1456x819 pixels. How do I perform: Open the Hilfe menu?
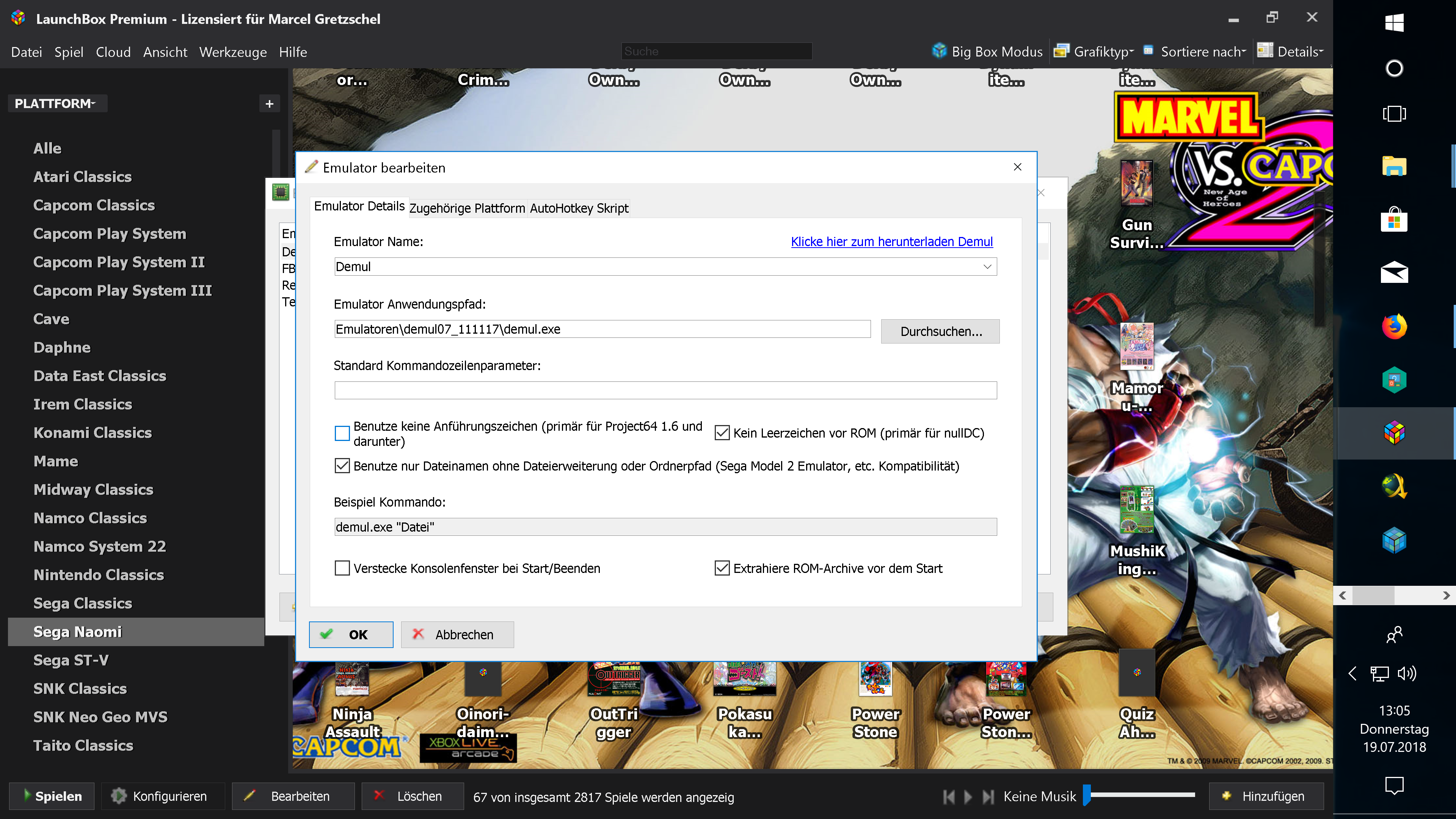point(293,52)
